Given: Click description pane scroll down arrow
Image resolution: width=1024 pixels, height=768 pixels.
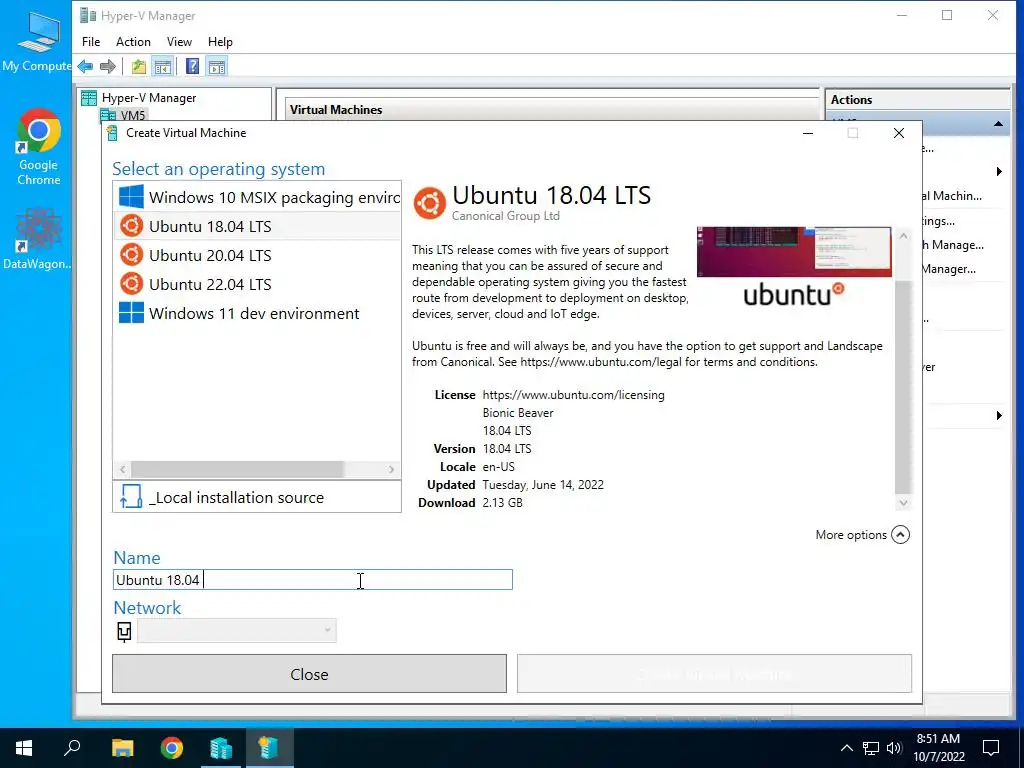Looking at the screenshot, I should 903,503.
